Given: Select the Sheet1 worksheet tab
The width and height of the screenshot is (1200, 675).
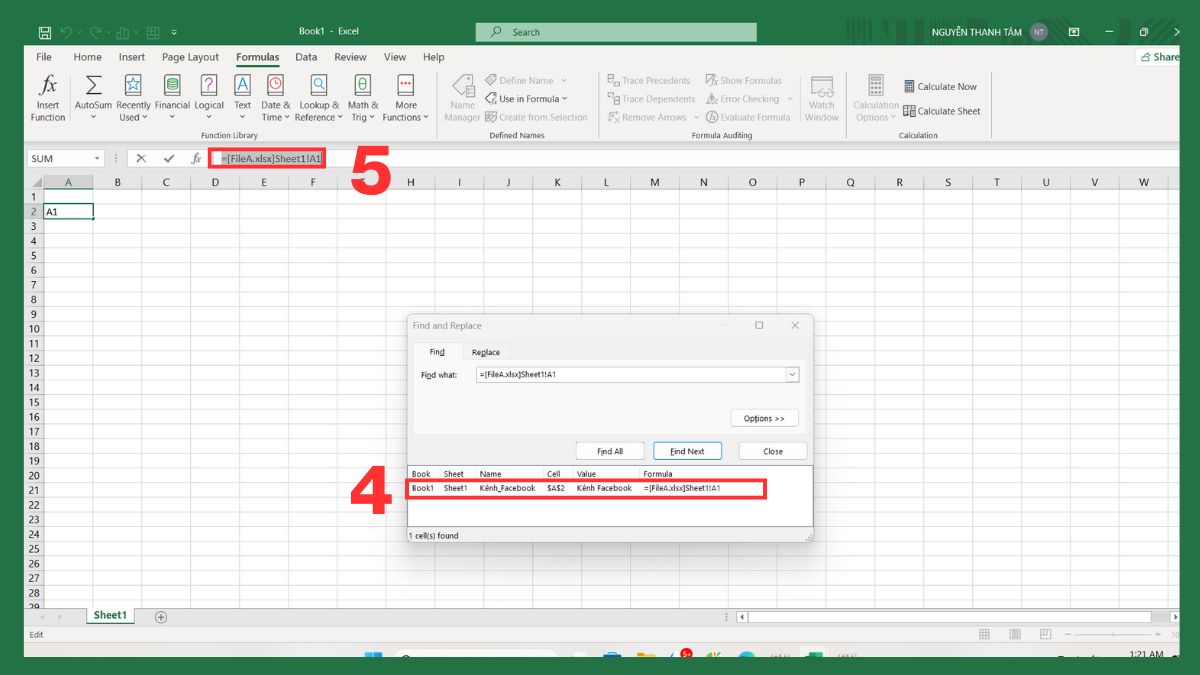Looking at the screenshot, I should pyautogui.click(x=110, y=616).
